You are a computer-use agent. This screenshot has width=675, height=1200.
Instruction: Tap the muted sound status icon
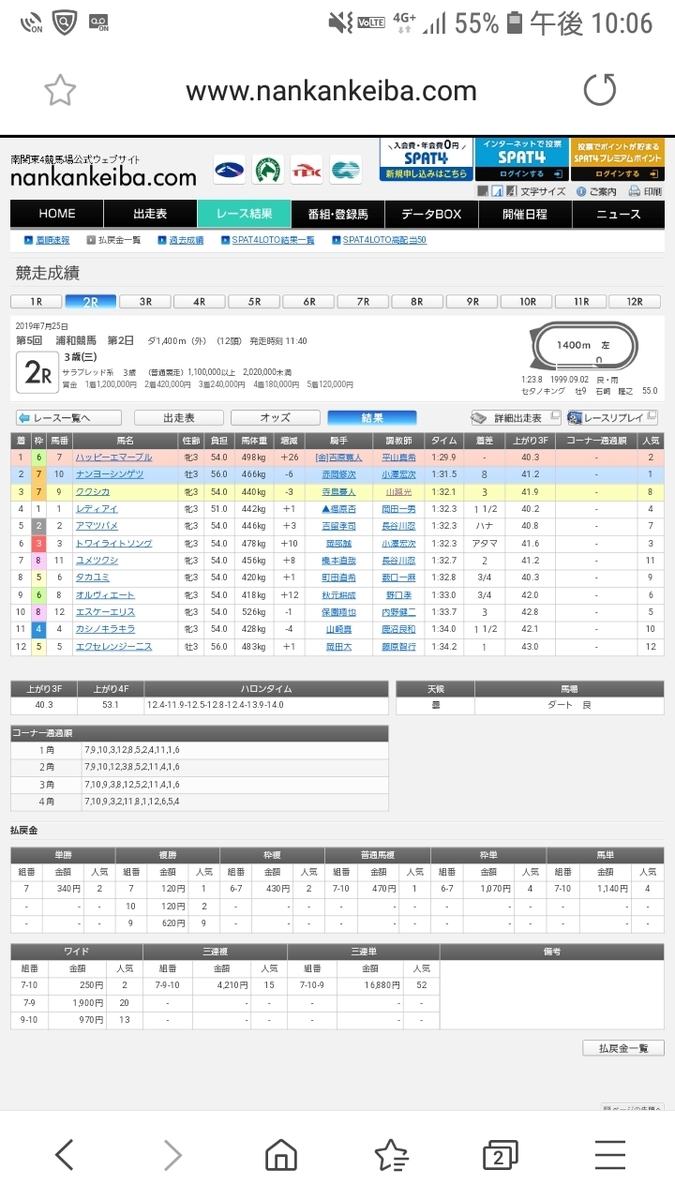click(342, 22)
